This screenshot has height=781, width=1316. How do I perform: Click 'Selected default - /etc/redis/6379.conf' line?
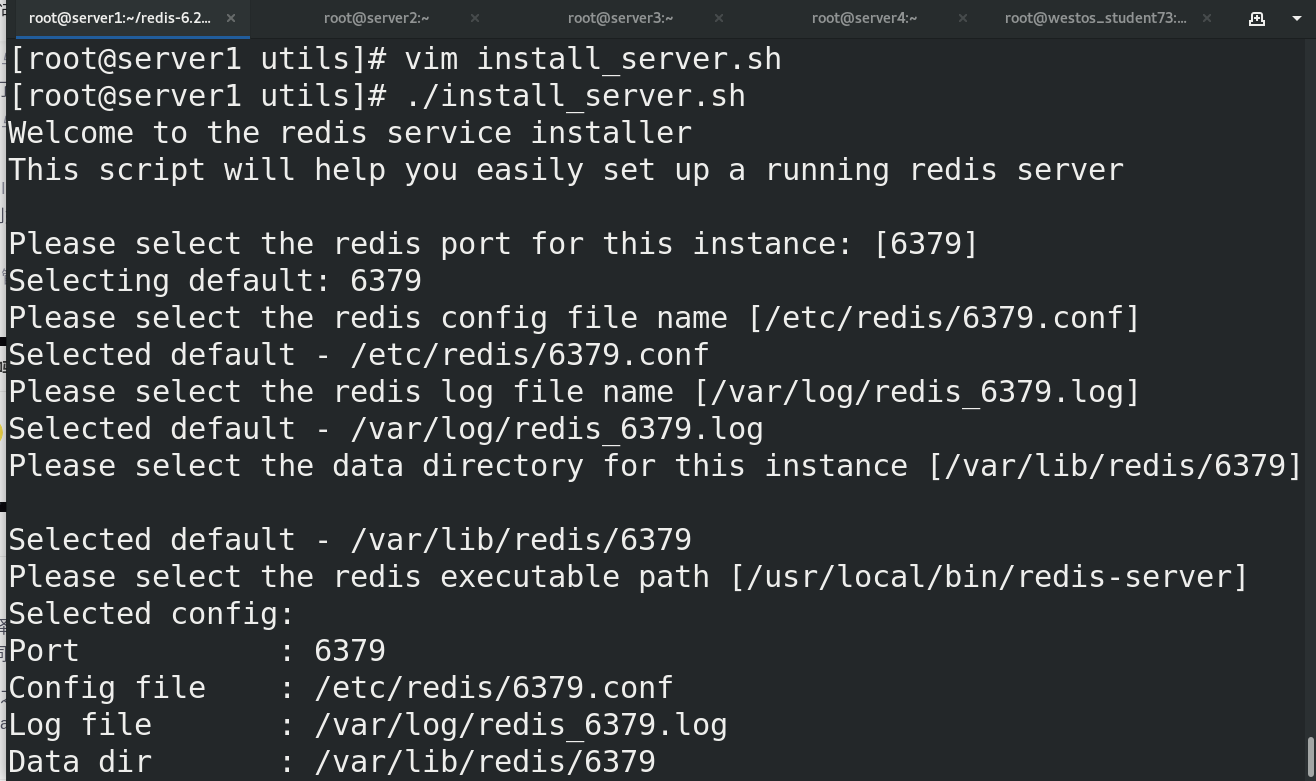coord(359,355)
